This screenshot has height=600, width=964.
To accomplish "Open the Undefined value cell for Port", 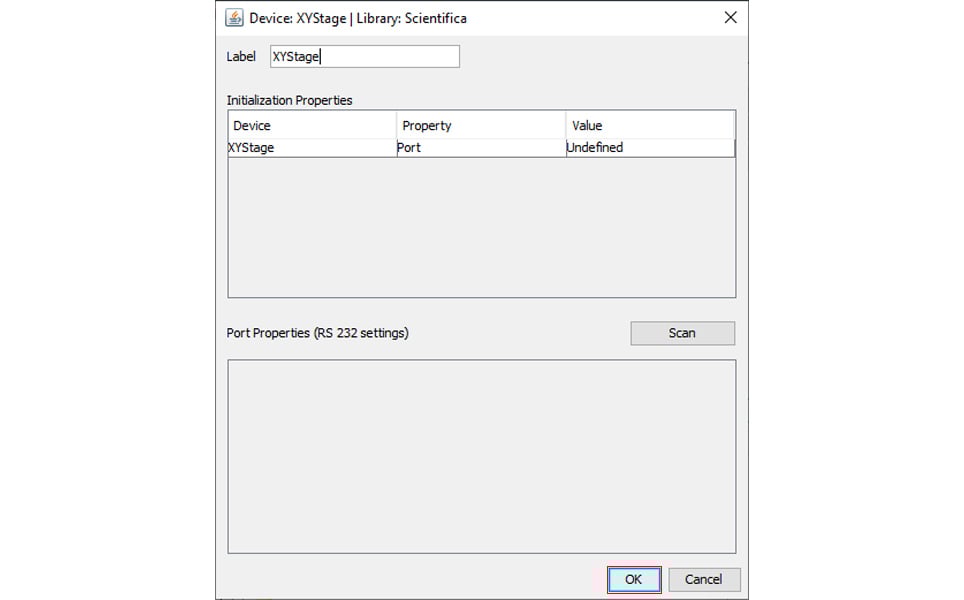I will pos(649,148).
